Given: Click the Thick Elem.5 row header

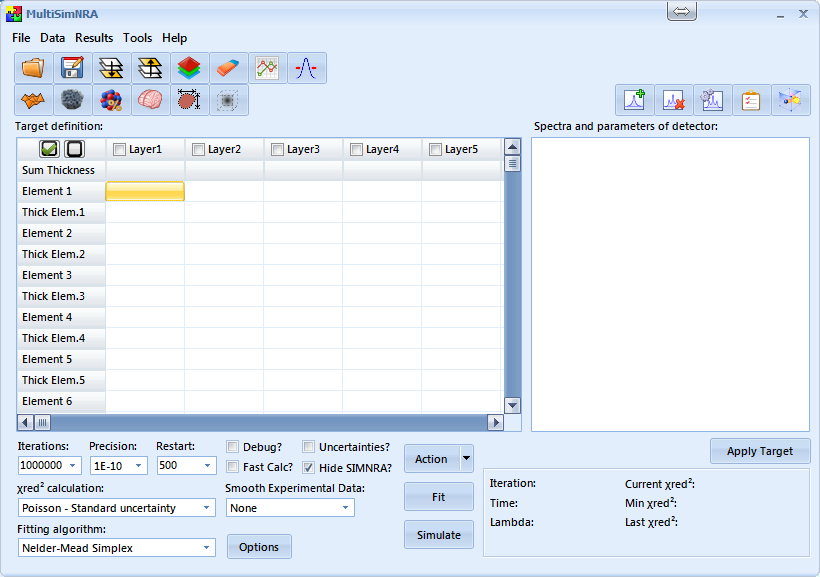Looking at the screenshot, I should (x=61, y=380).
